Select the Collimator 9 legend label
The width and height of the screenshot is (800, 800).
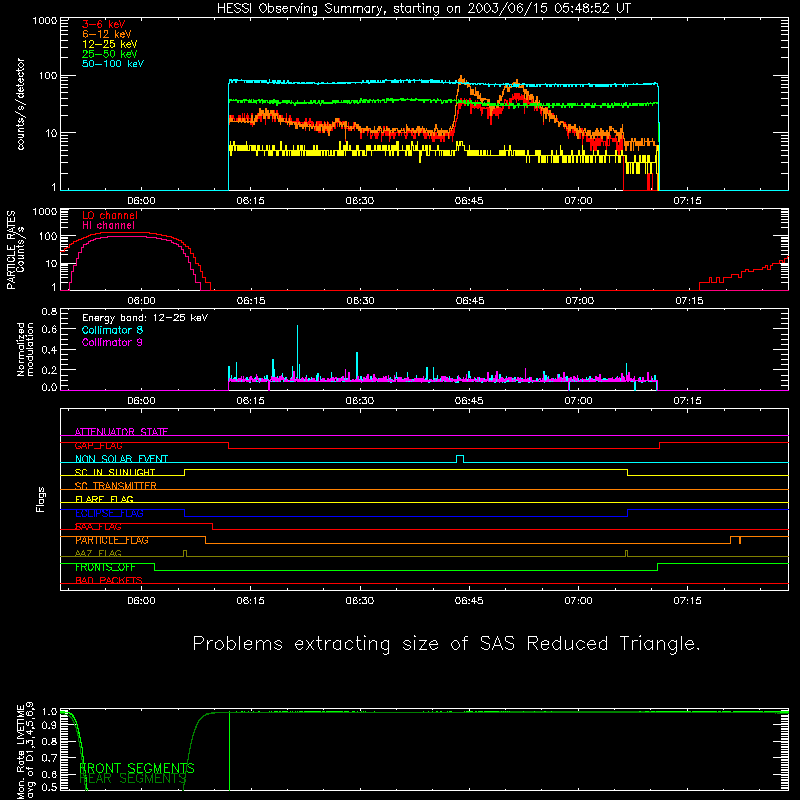point(112,342)
